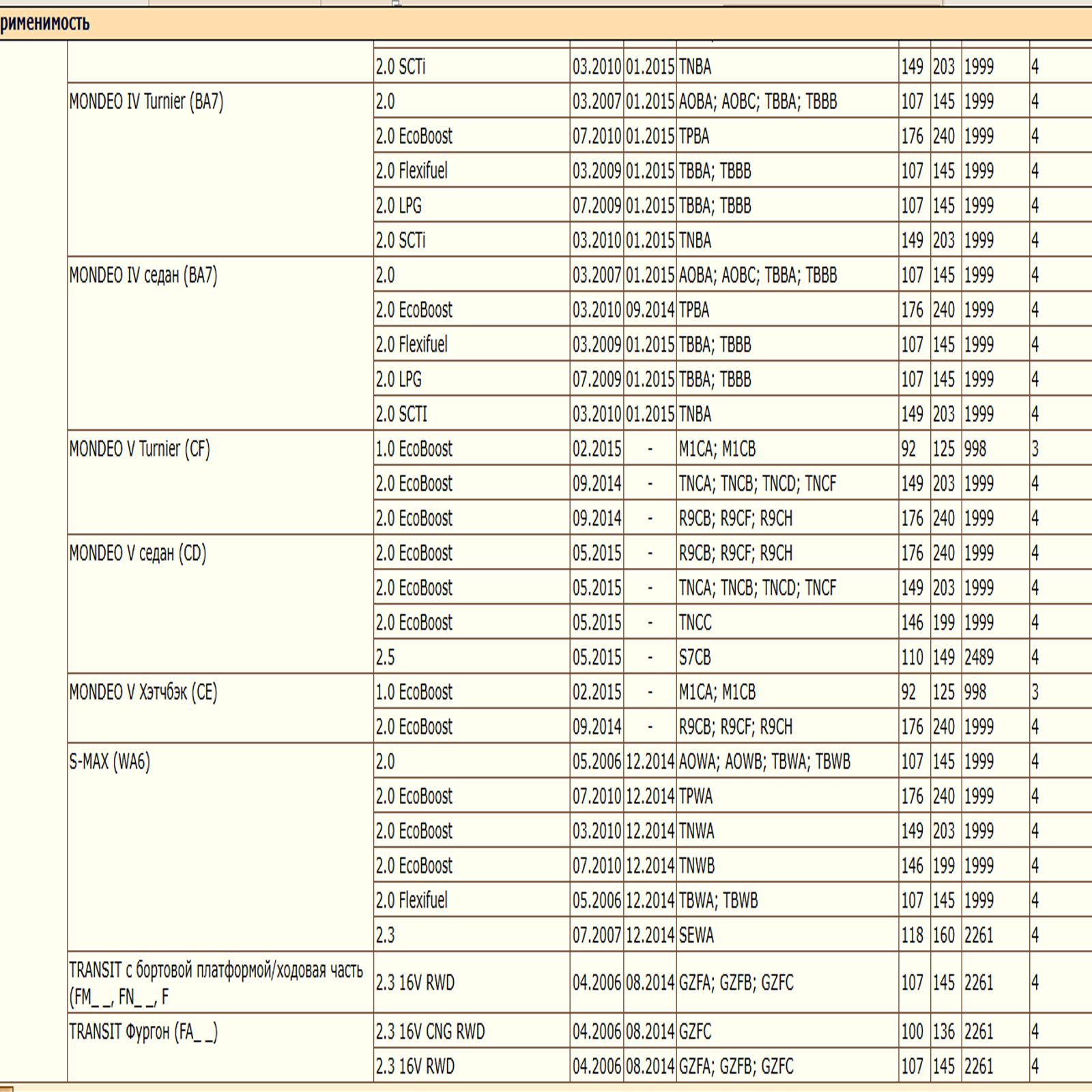Click the MONDEO V Turnier (CF) model cell

click(140, 449)
